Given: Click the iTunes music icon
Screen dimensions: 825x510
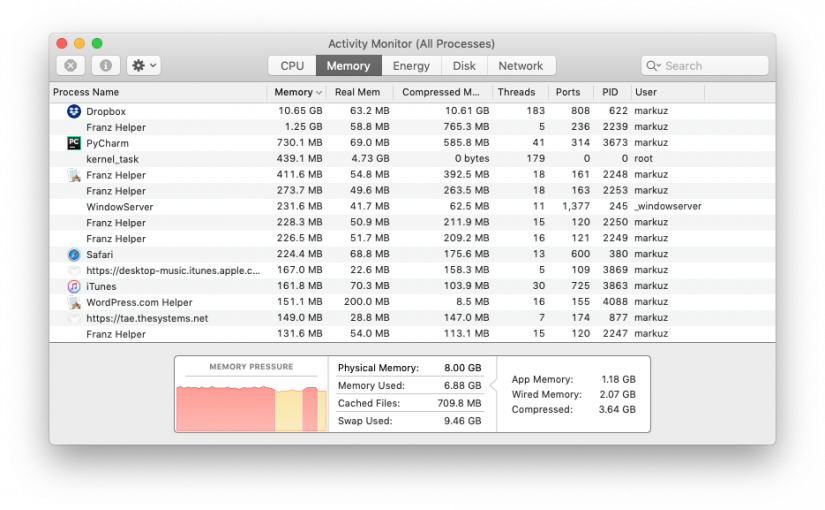Looking at the screenshot, I should click(x=74, y=286).
